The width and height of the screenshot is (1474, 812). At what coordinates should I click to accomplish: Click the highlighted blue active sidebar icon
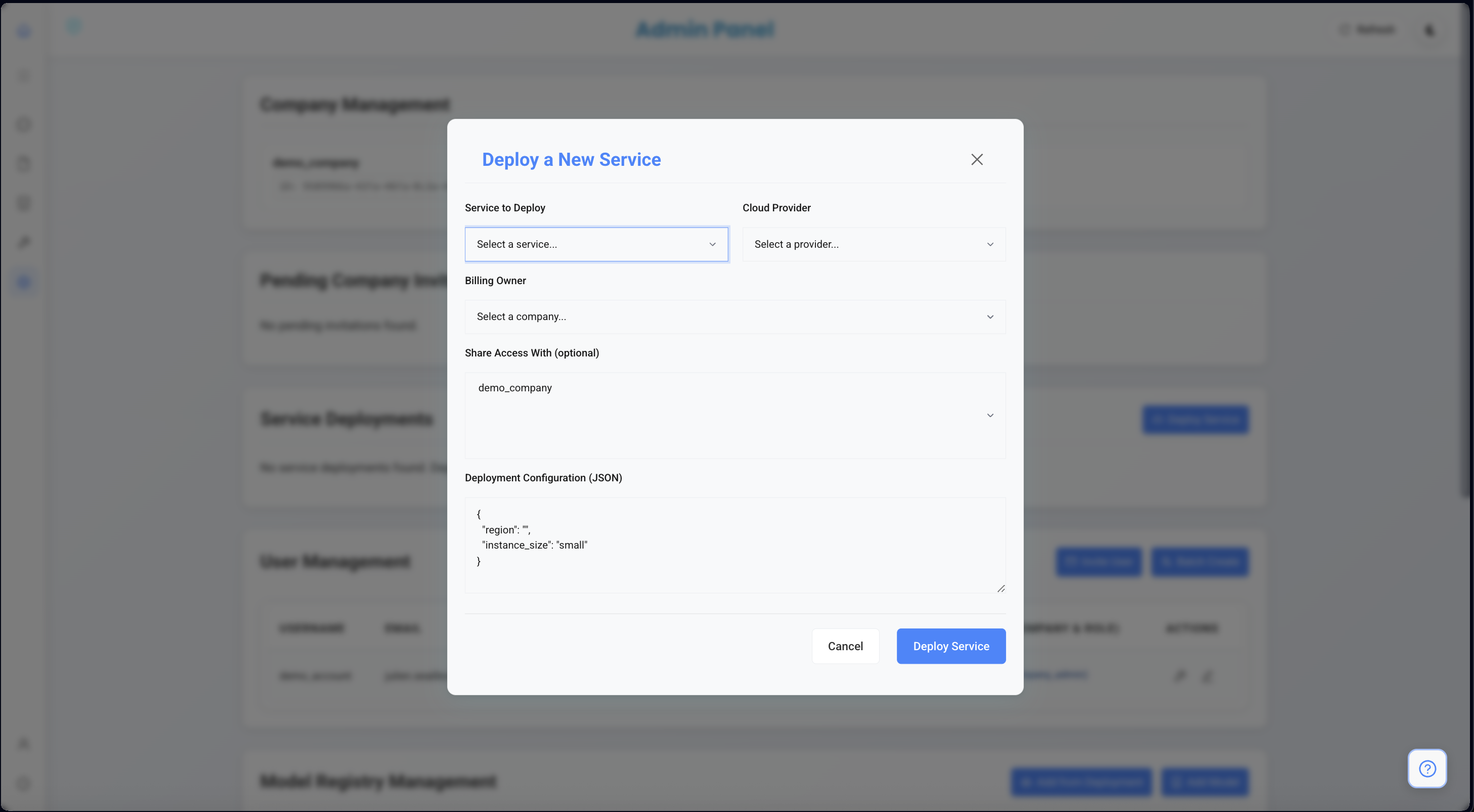[23, 281]
